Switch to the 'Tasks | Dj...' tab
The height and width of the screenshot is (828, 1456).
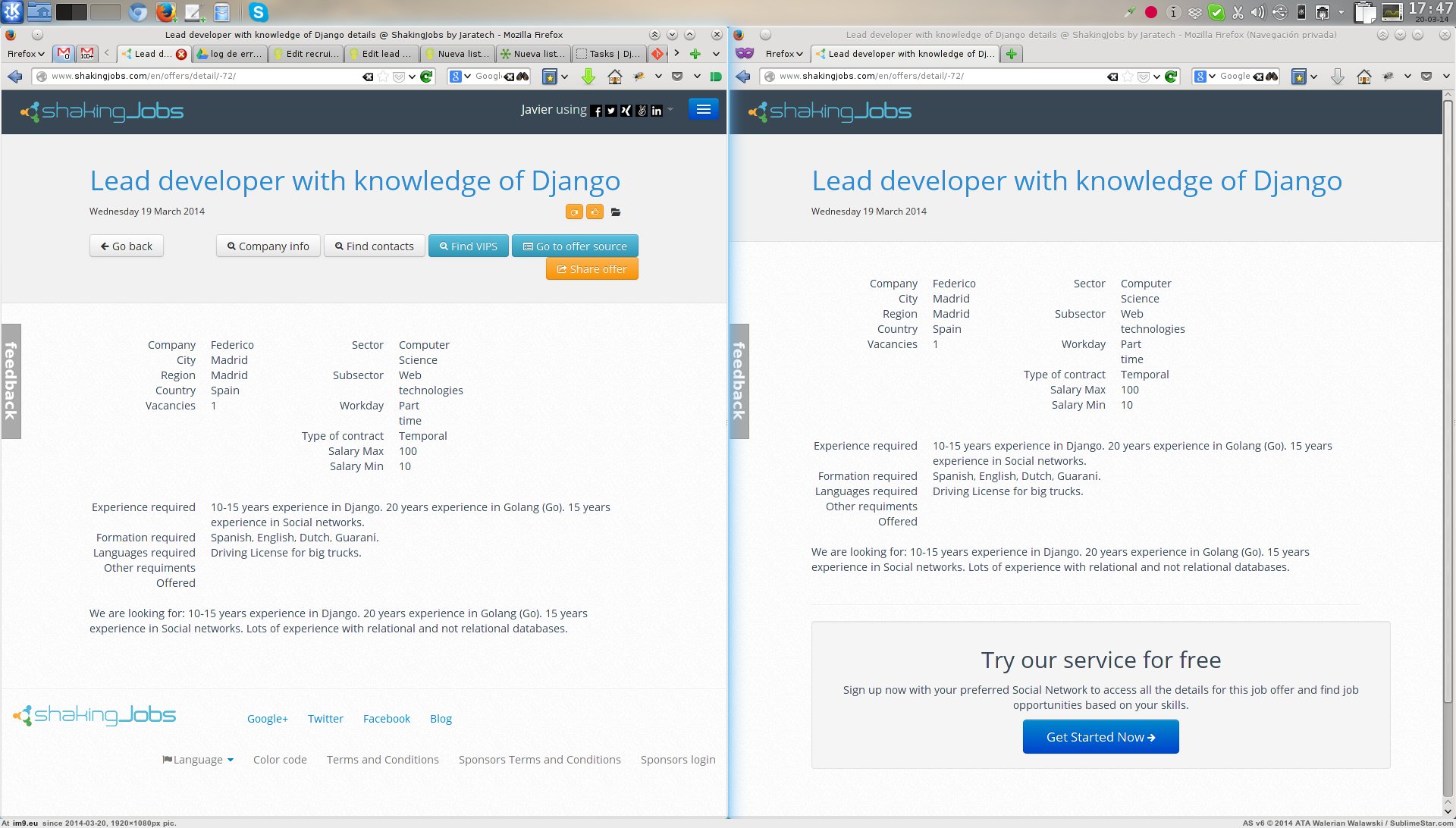pos(610,54)
